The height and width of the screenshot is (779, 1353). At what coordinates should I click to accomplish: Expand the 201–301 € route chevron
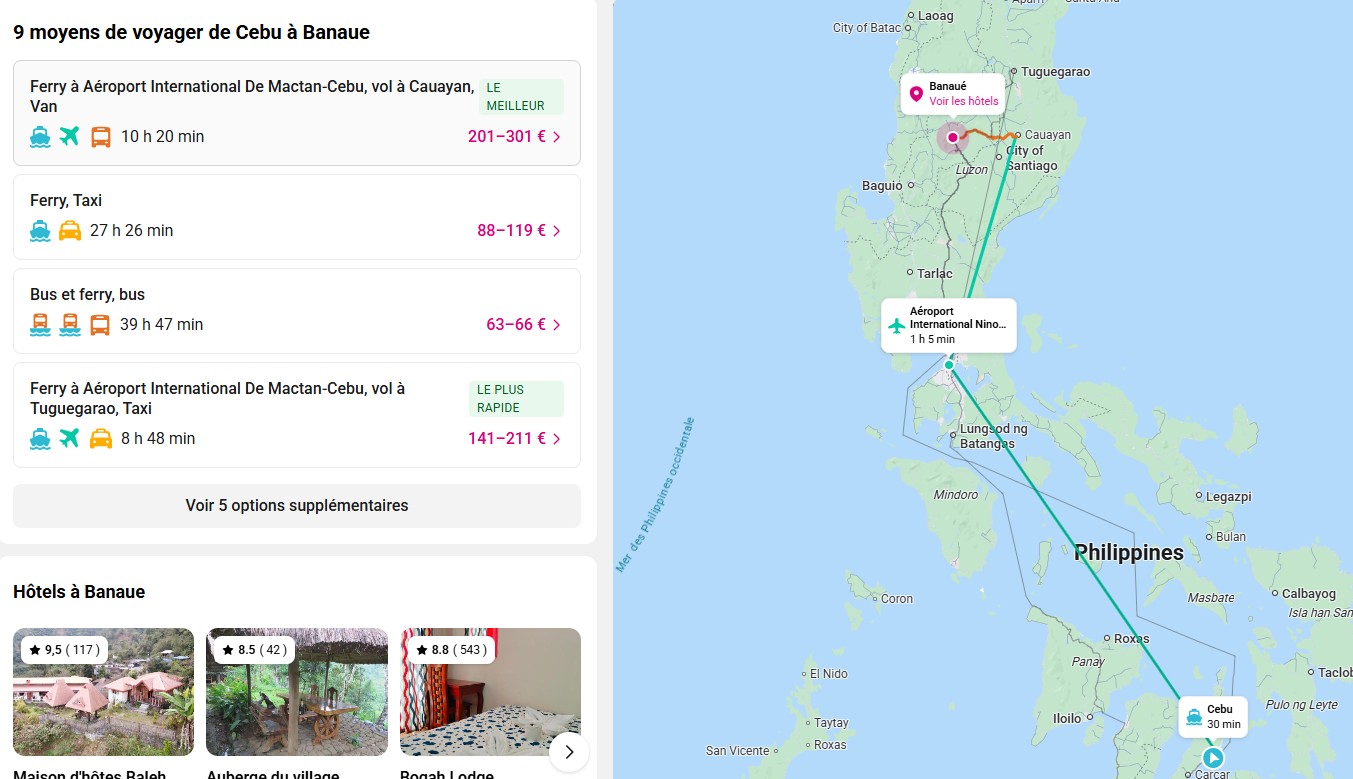(557, 137)
